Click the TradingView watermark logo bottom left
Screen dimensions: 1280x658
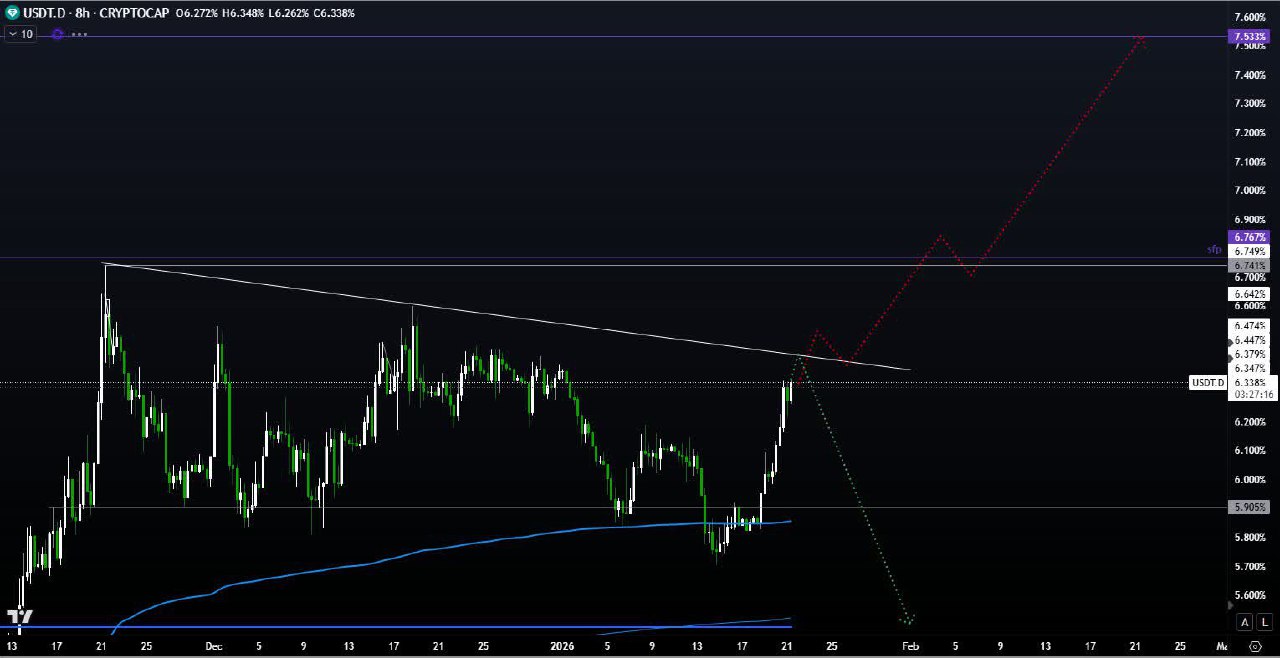pyautogui.click(x=20, y=618)
